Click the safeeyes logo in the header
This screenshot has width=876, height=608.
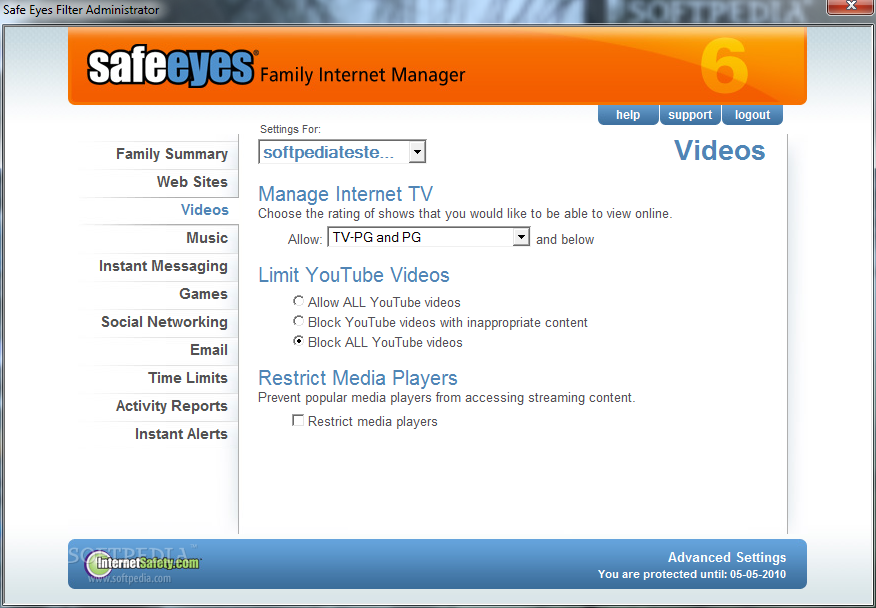click(x=172, y=67)
